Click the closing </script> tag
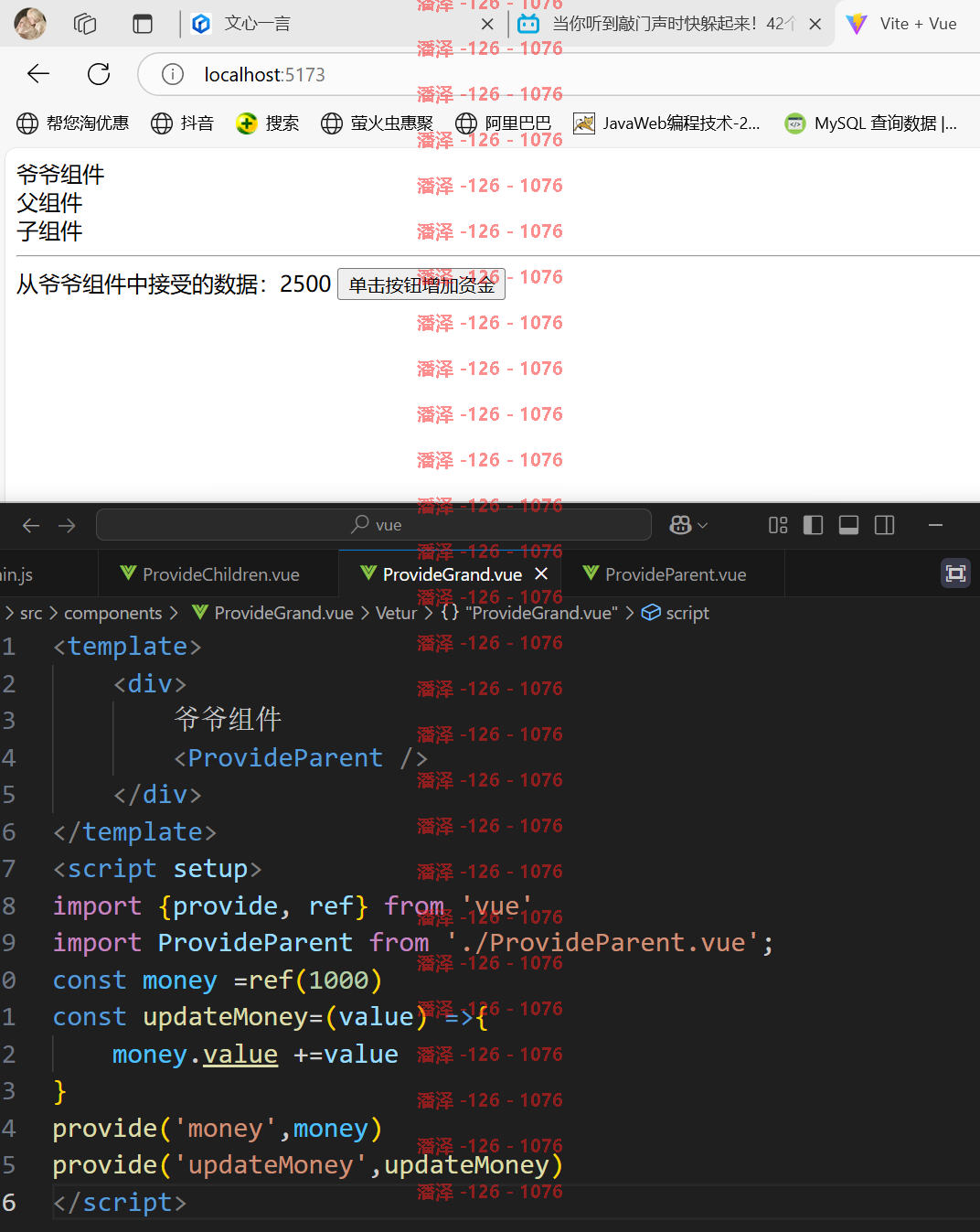The height and width of the screenshot is (1232, 980). pos(119,1203)
